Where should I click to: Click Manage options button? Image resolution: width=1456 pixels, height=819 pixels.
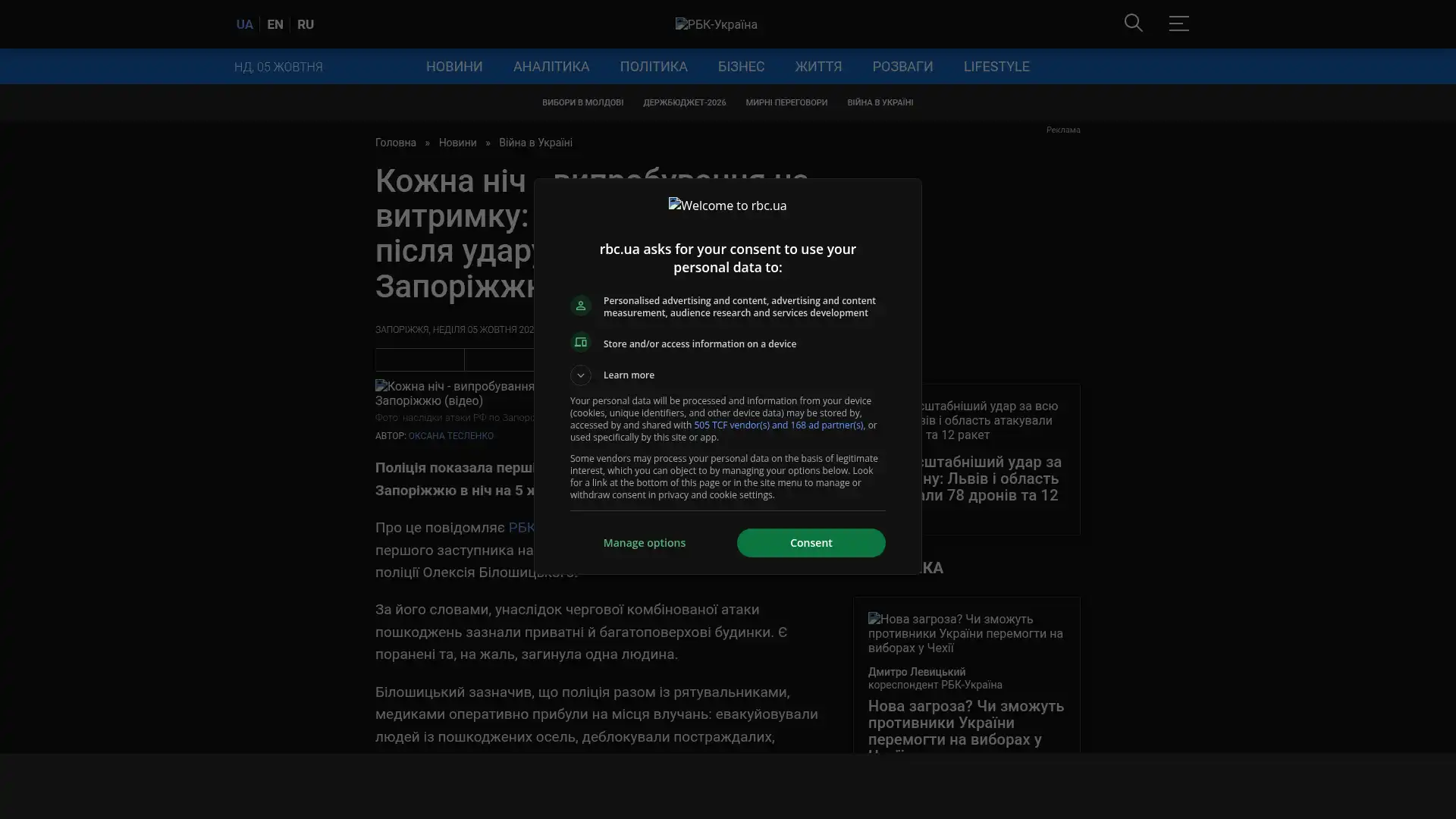click(x=644, y=543)
